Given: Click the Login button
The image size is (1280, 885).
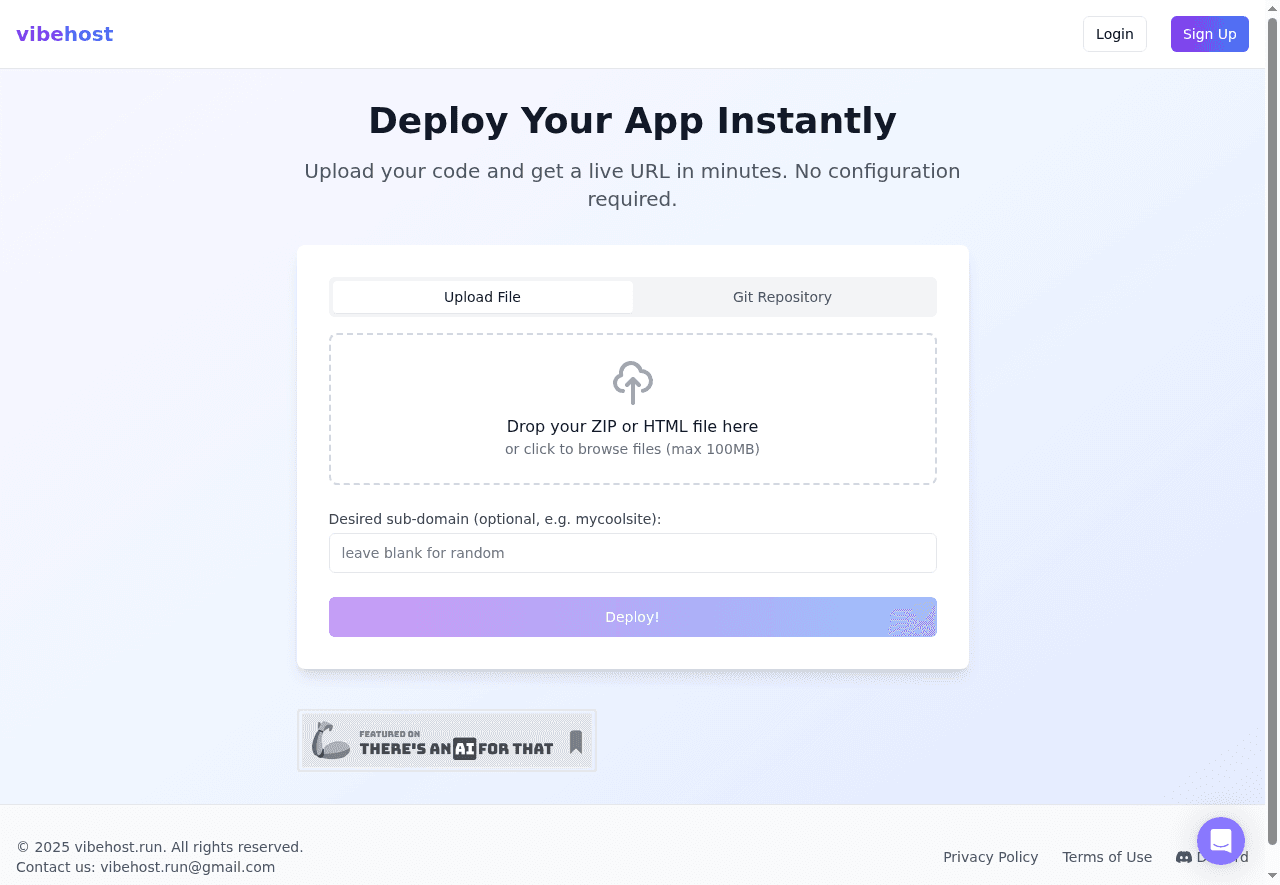Looking at the screenshot, I should coord(1114,33).
